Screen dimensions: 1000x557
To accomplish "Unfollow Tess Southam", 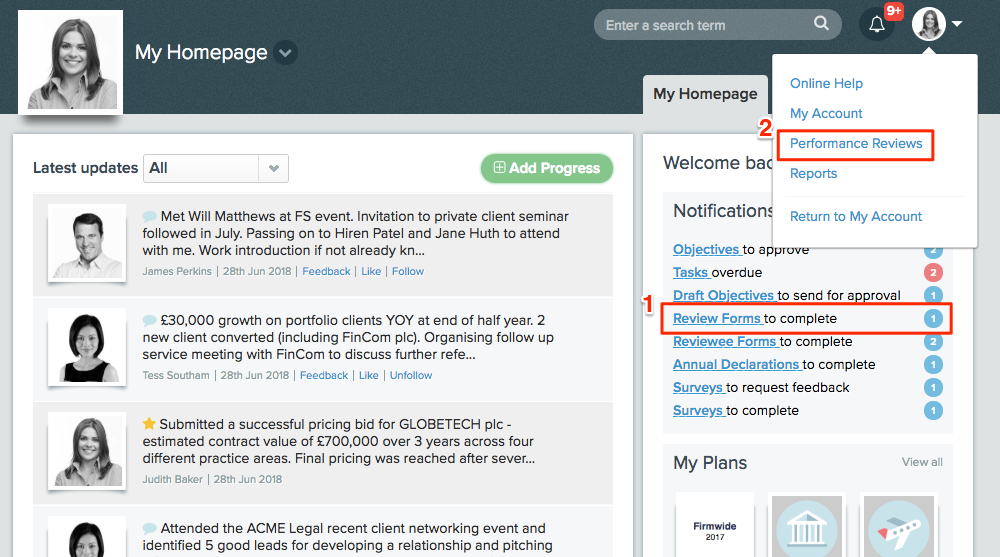I will pyautogui.click(x=411, y=375).
